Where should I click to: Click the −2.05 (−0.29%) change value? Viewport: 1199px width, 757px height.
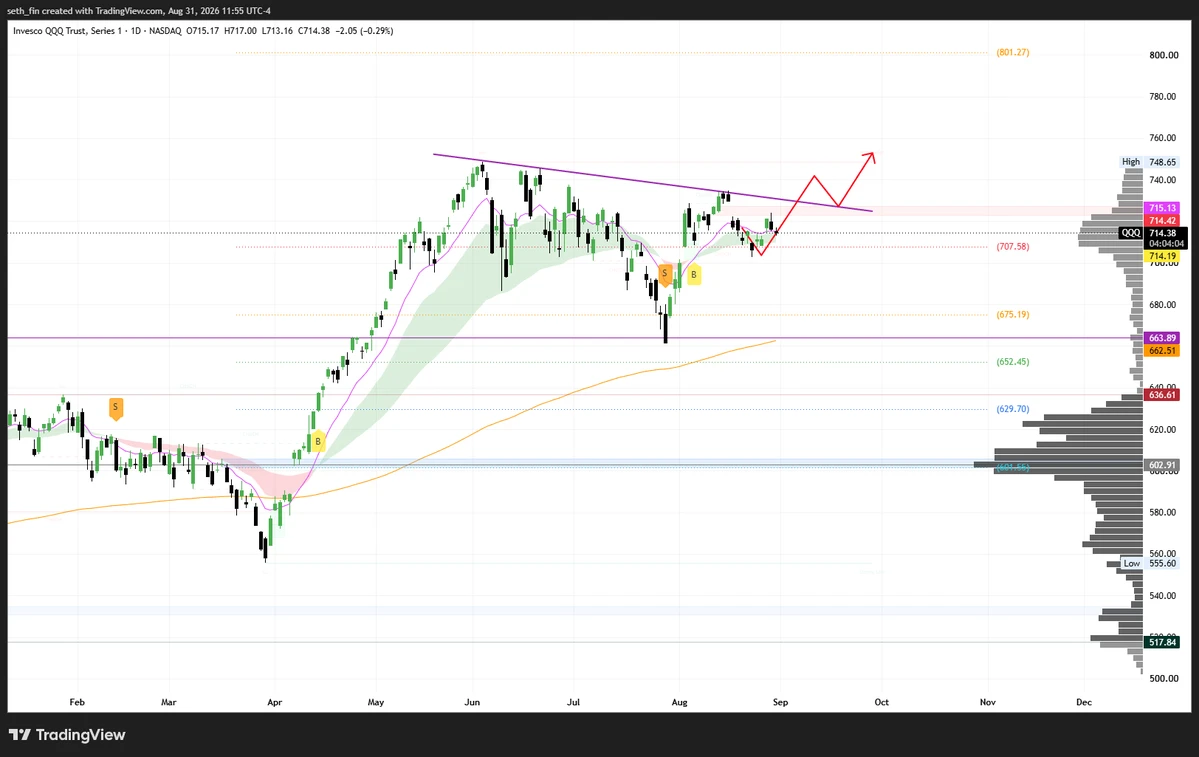coord(364,31)
